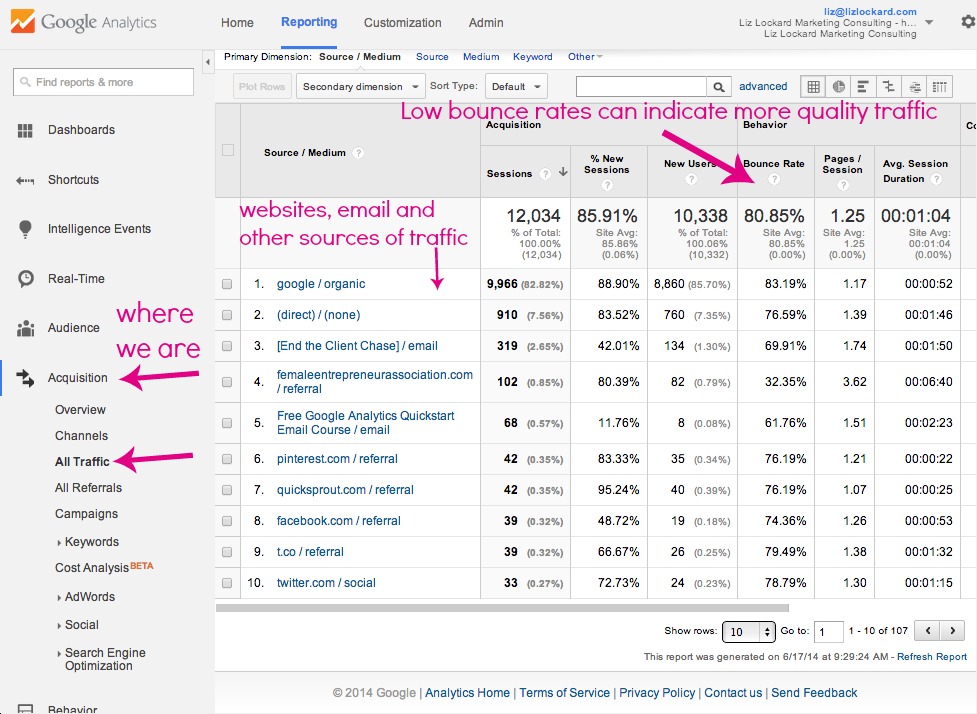Open the account selector dropdown arrow
Screen dimensions: 977x714
[x=929, y=22]
